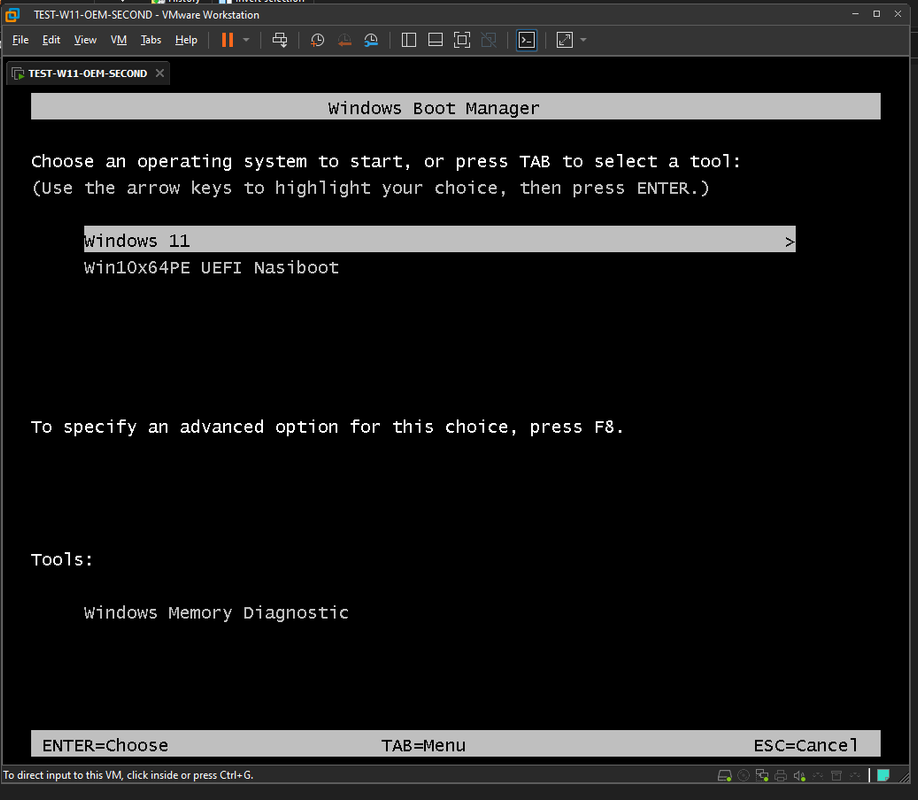Click the sound card status icon

point(799,775)
